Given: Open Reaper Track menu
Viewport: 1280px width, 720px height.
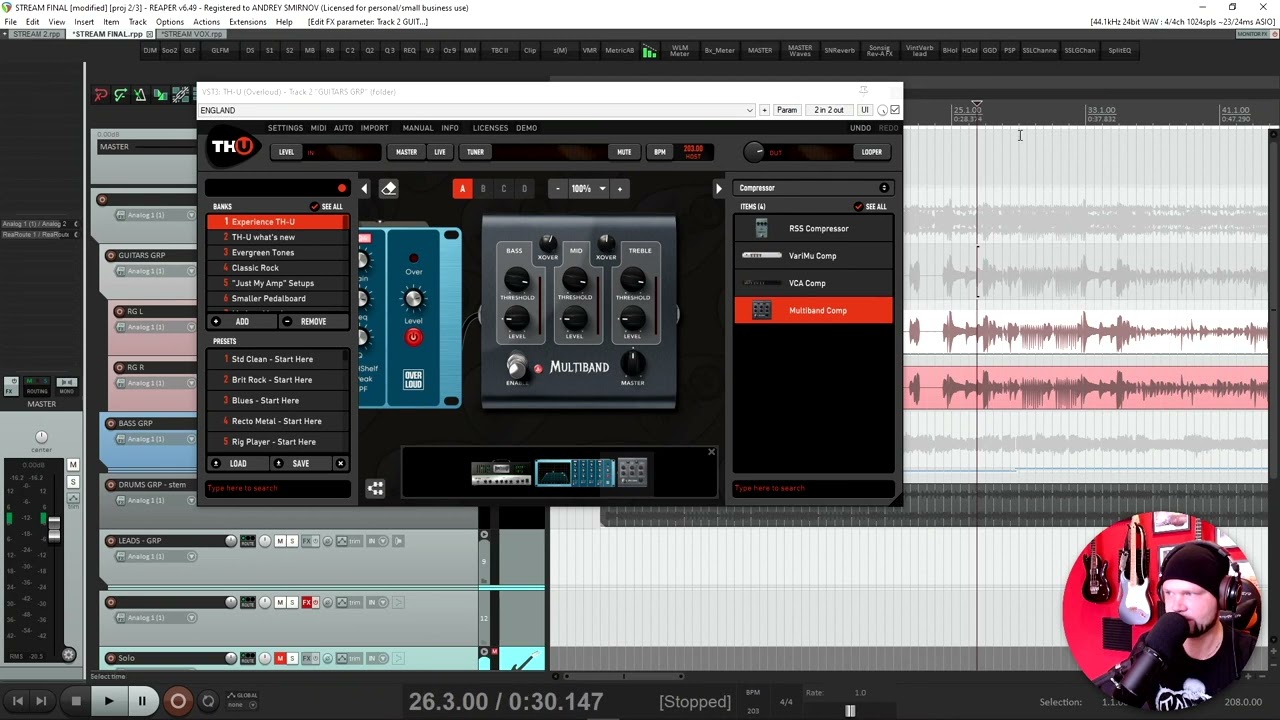Looking at the screenshot, I should click(138, 21).
